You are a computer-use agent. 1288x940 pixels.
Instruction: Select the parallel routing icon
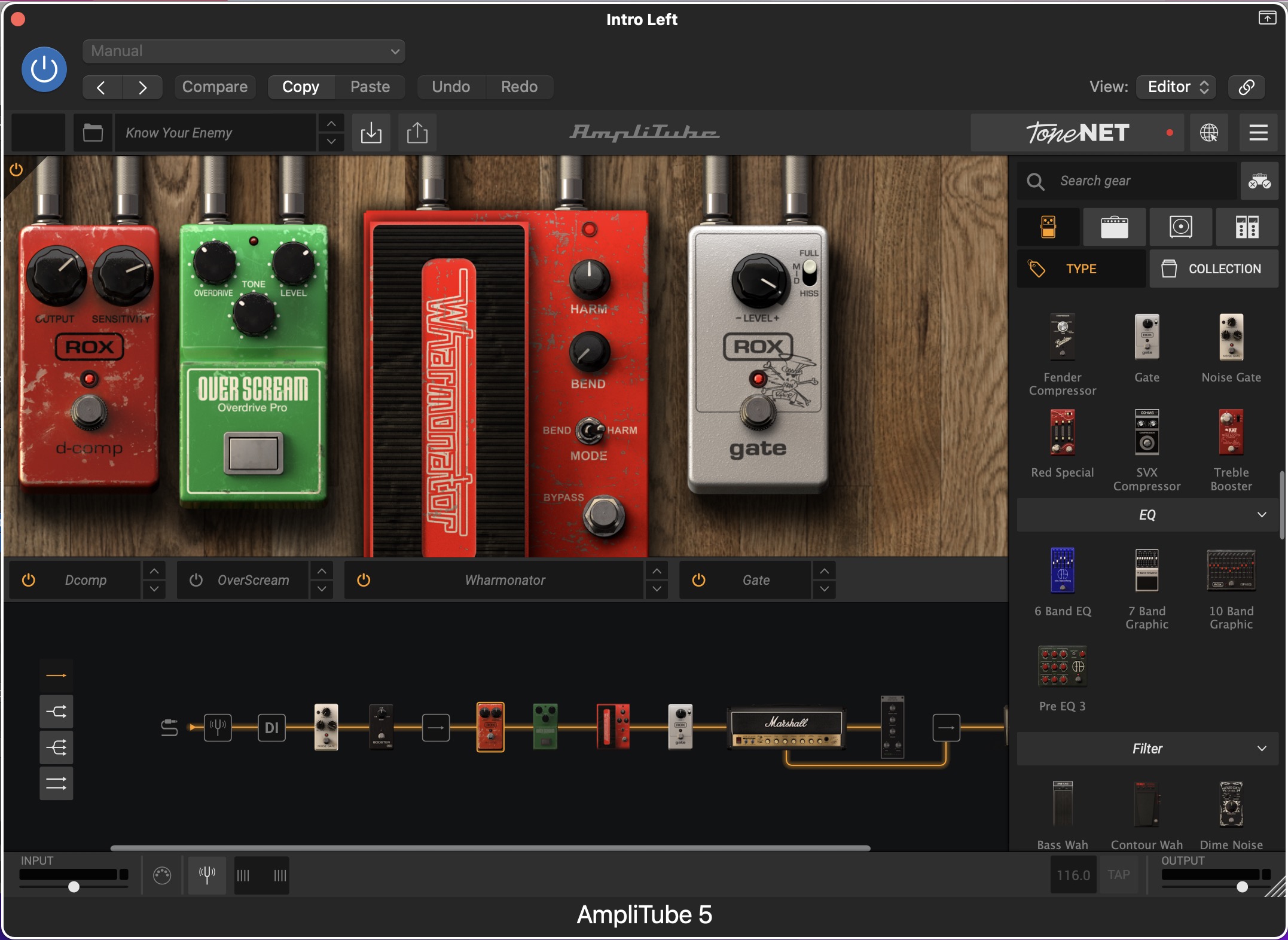[56, 783]
